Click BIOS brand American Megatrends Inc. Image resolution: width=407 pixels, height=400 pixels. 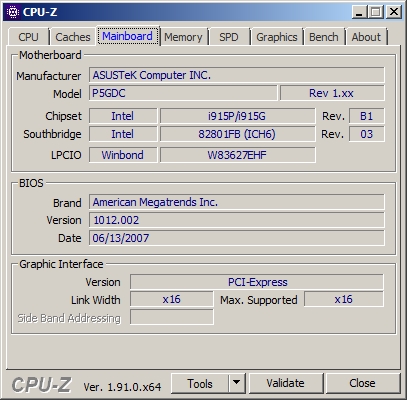coord(237,202)
